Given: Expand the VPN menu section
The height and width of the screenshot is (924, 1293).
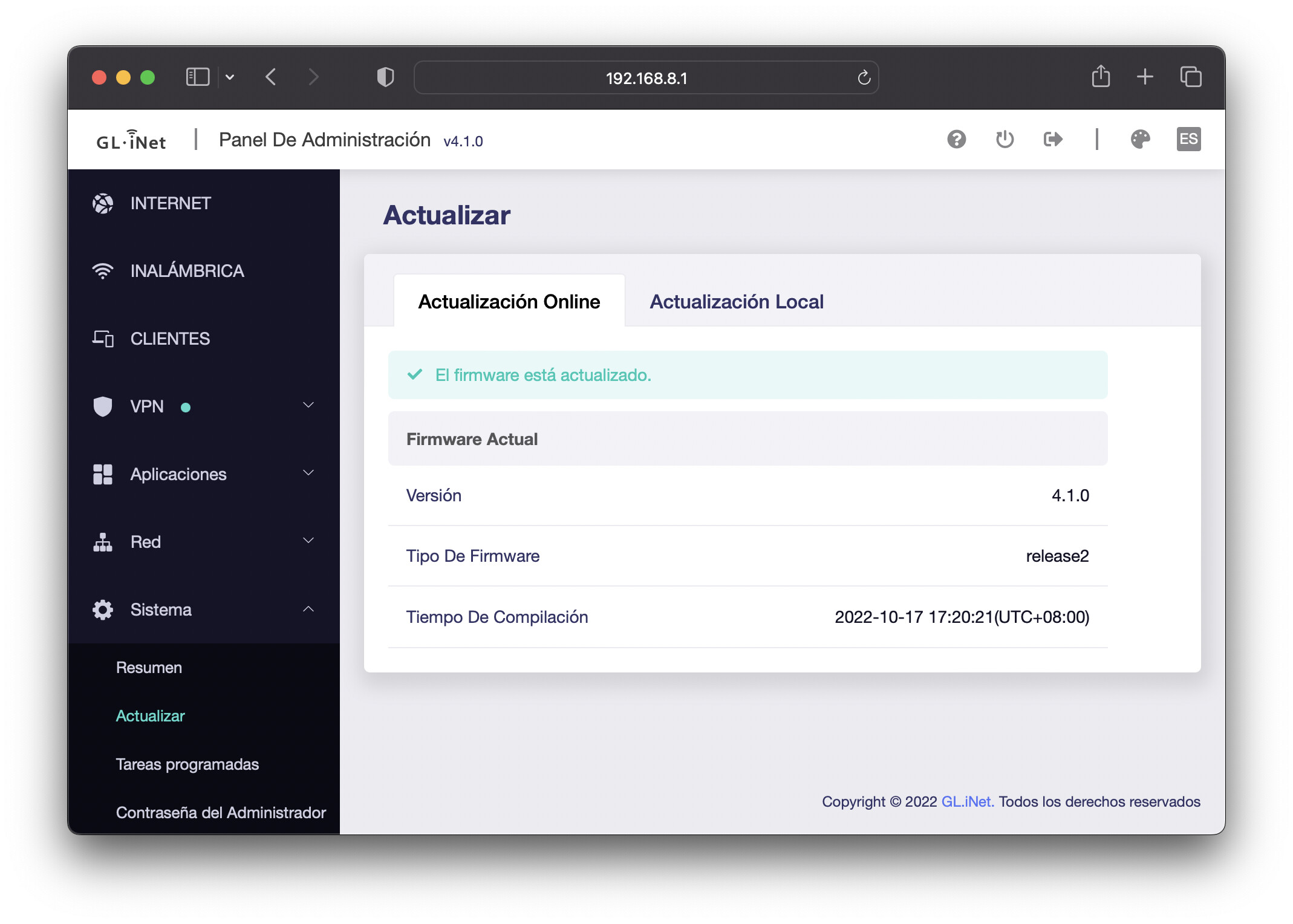Looking at the screenshot, I should (308, 406).
